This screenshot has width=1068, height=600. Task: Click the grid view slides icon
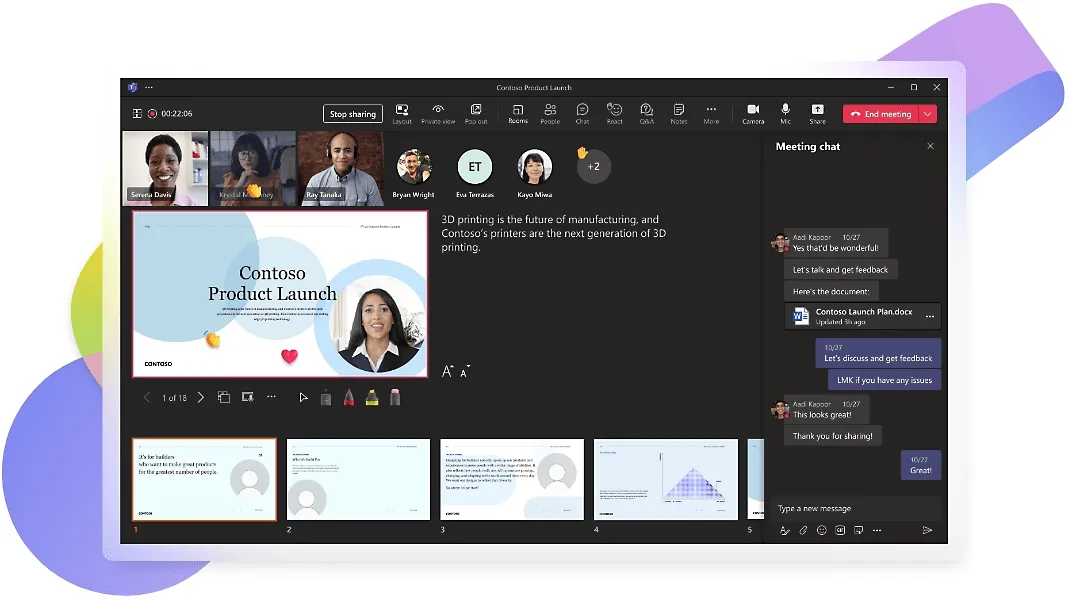point(223,397)
